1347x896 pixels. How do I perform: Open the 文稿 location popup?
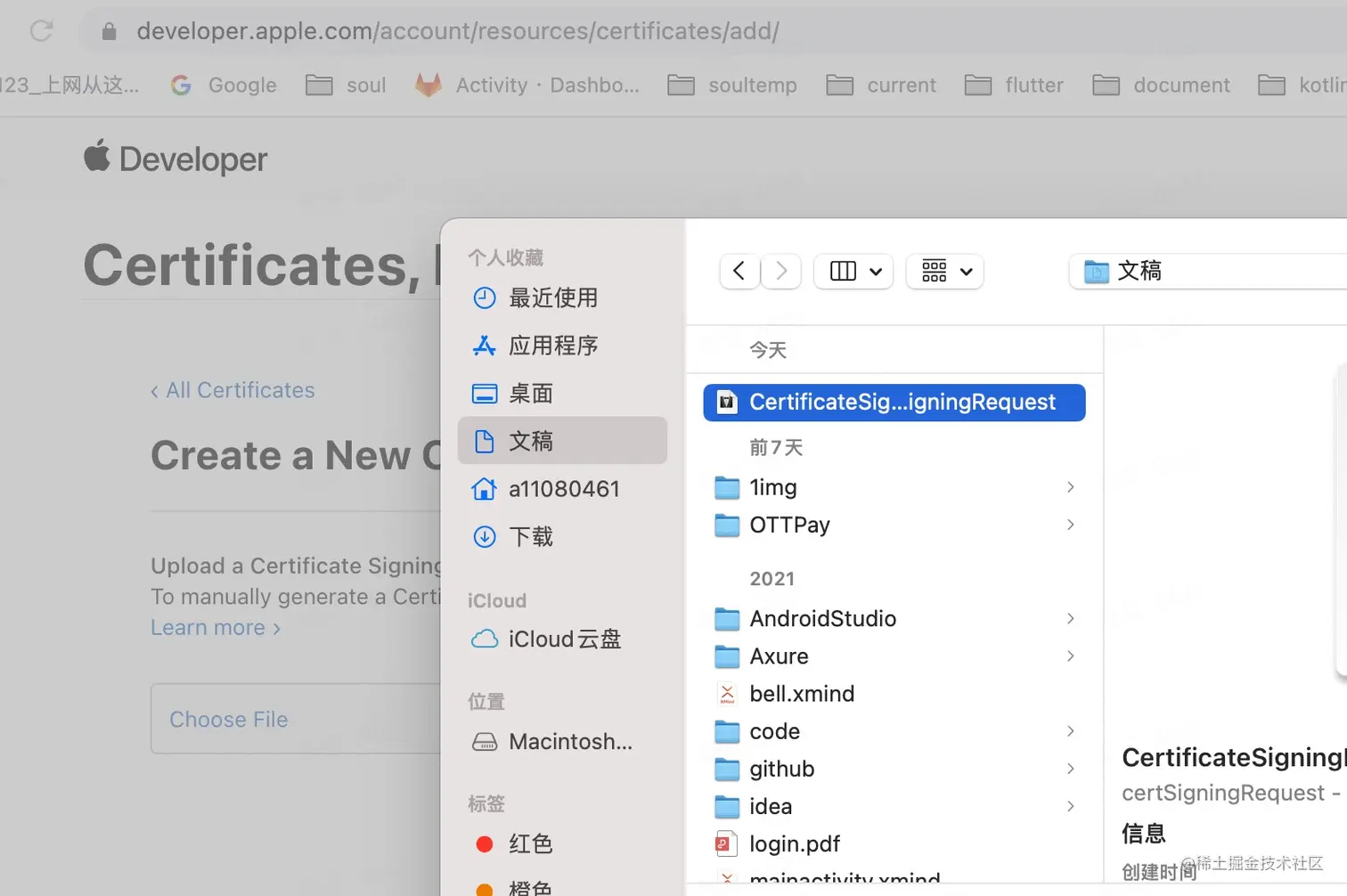[x=1207, y=271]
